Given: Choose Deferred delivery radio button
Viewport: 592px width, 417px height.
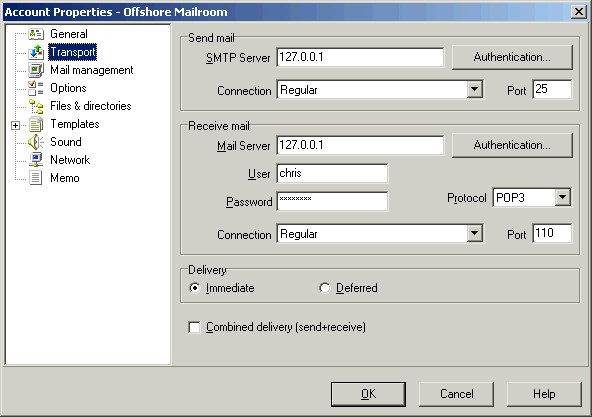Looking at the screenshot, I should coord(324,288).
